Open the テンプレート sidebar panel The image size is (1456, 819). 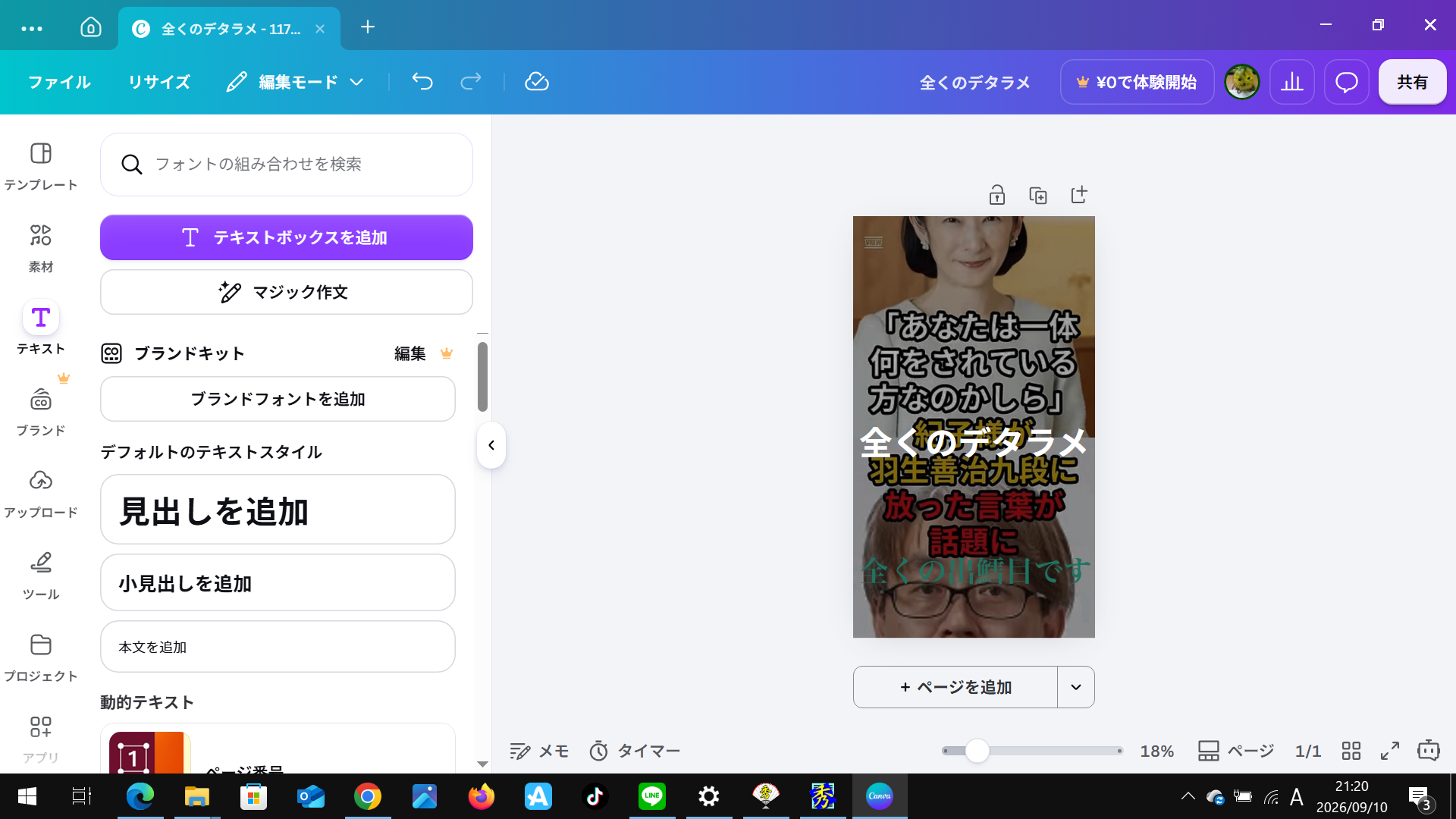[x=41, y=166]
